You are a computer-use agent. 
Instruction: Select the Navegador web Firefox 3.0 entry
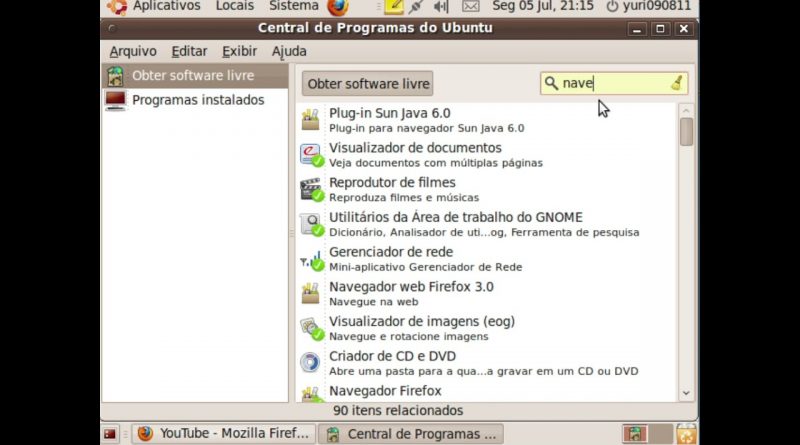(x=487, y=293)
